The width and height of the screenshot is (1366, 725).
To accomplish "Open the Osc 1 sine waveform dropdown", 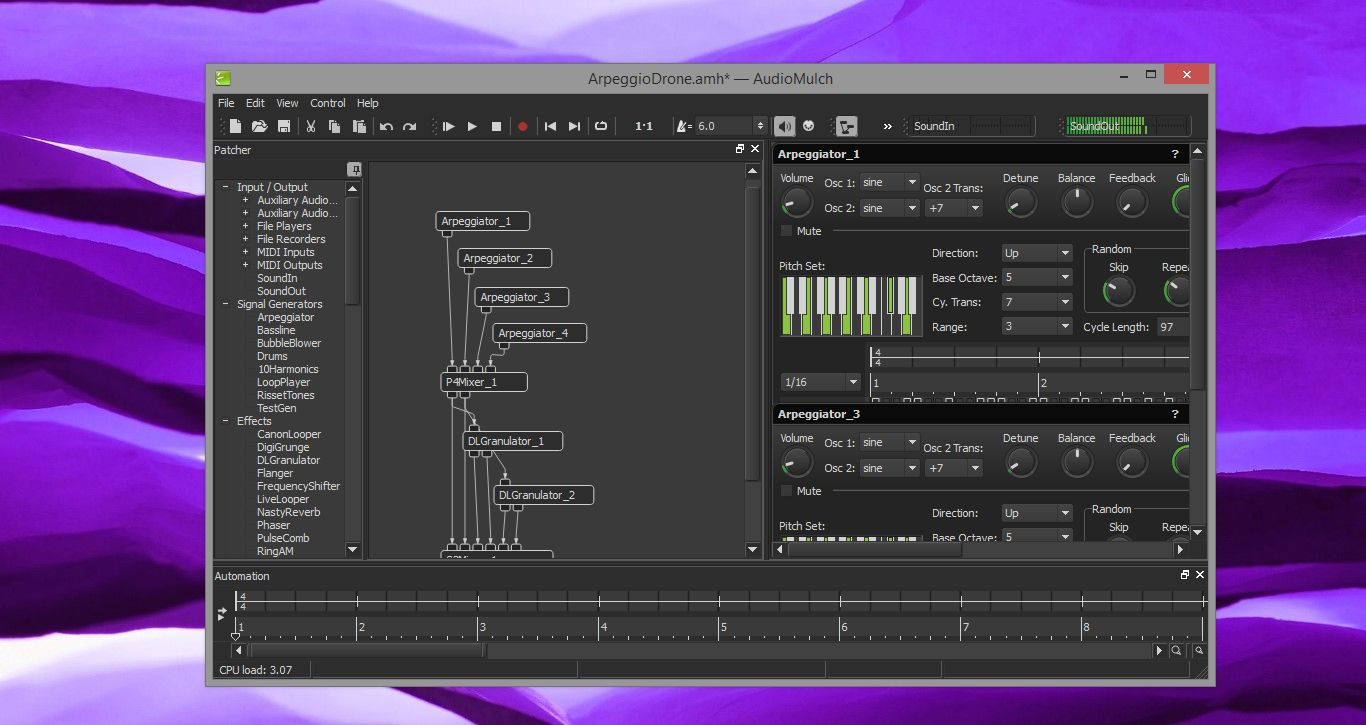I will click(x=887, y=182).
